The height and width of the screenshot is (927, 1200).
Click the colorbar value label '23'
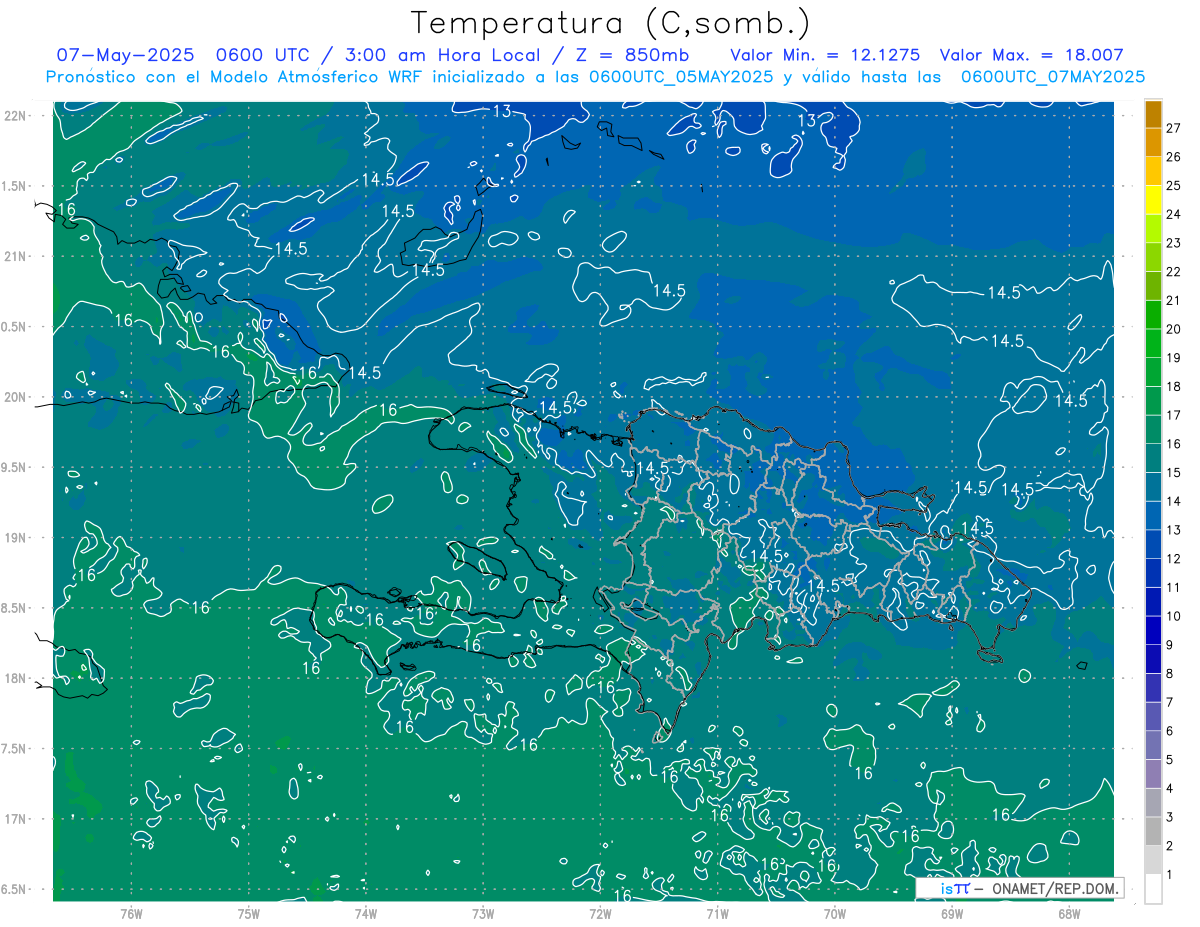pos(1173,243)
